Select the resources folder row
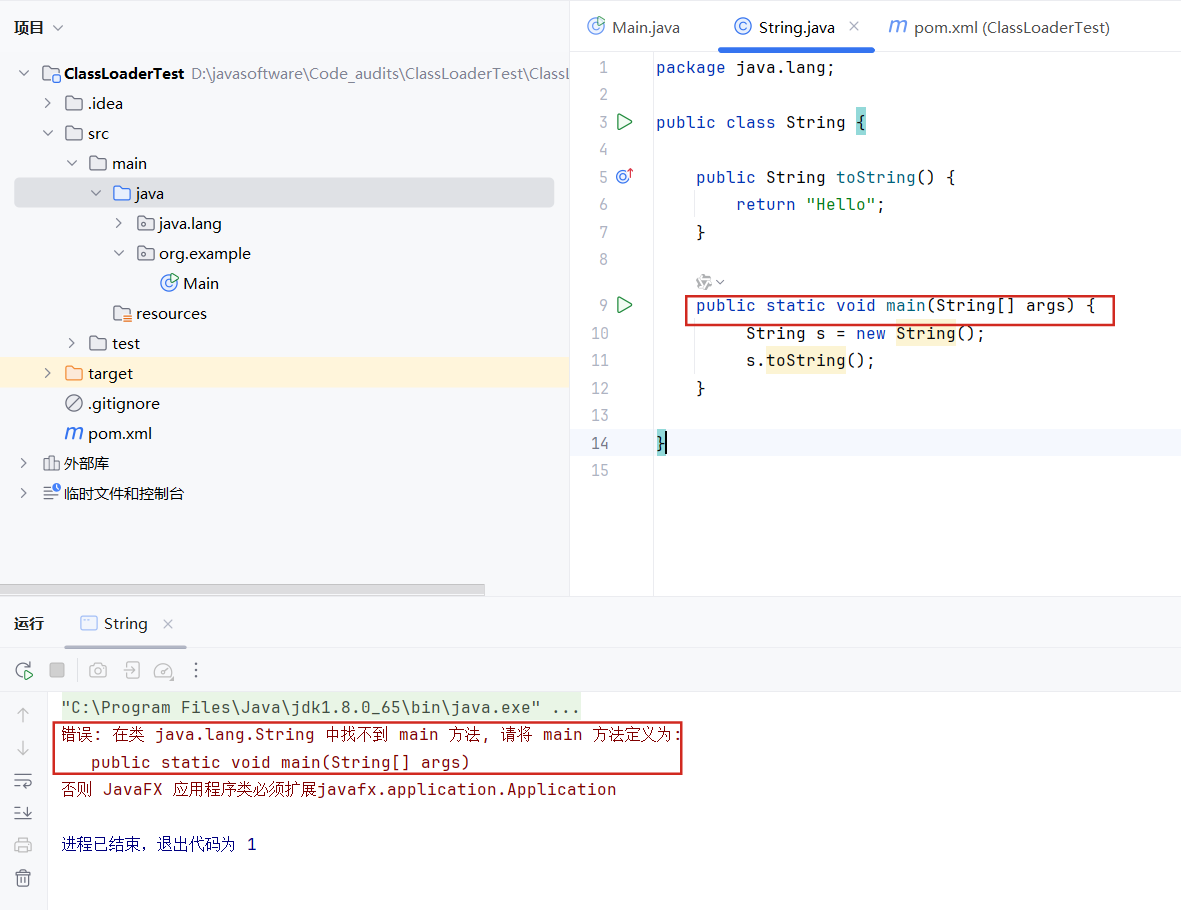 pos(284,314)
